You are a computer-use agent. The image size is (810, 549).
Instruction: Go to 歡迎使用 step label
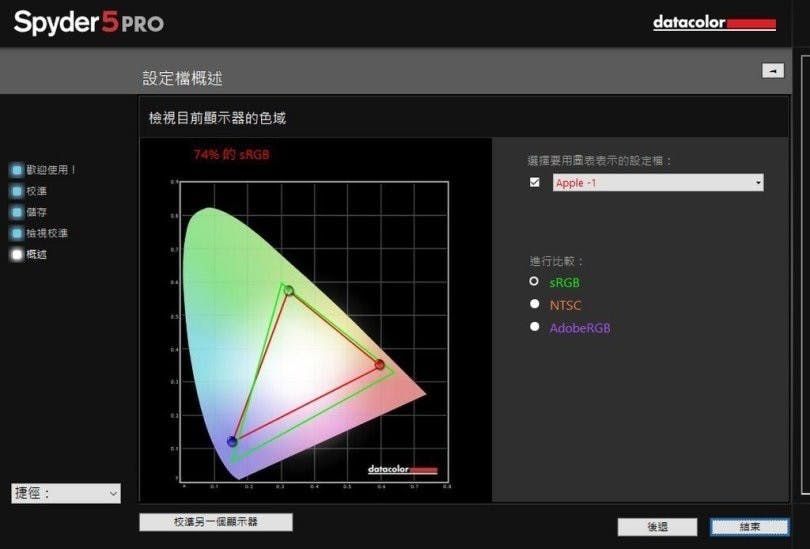[51, 170]
